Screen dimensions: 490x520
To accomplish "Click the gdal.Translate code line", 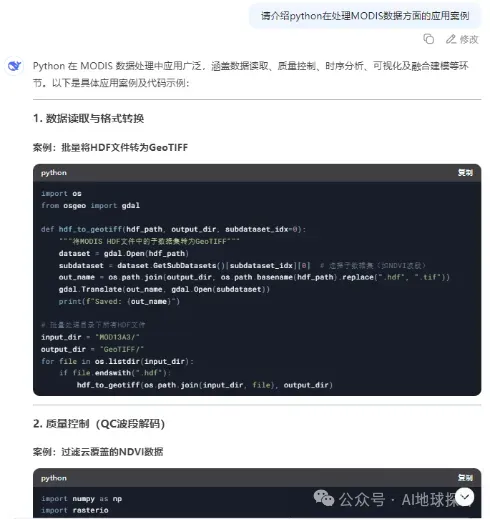I will (x=164, y=289).
